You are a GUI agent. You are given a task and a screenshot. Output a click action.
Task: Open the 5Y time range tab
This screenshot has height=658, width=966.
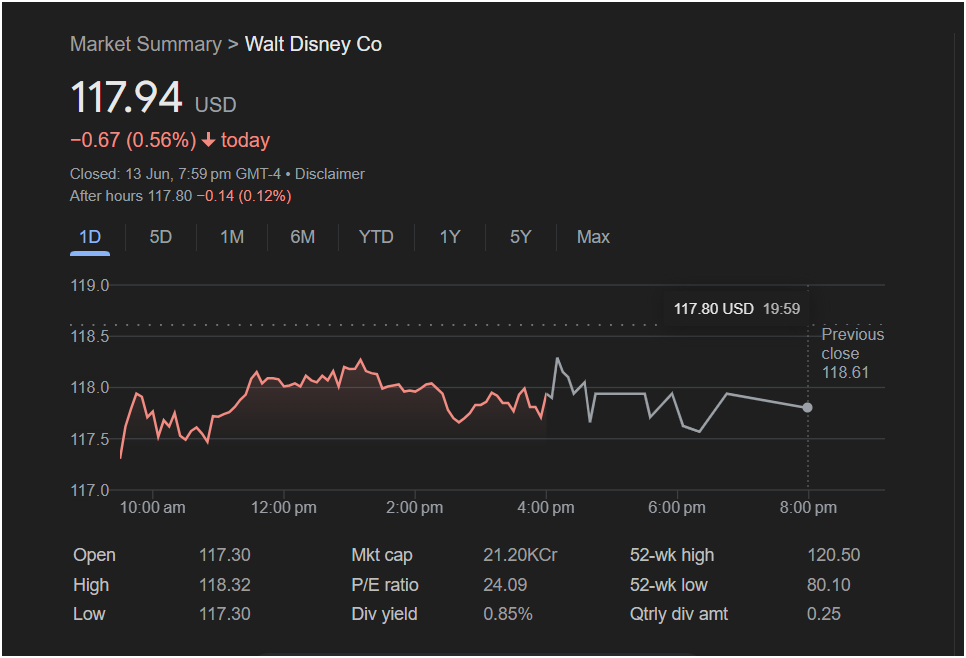[521, 237]
